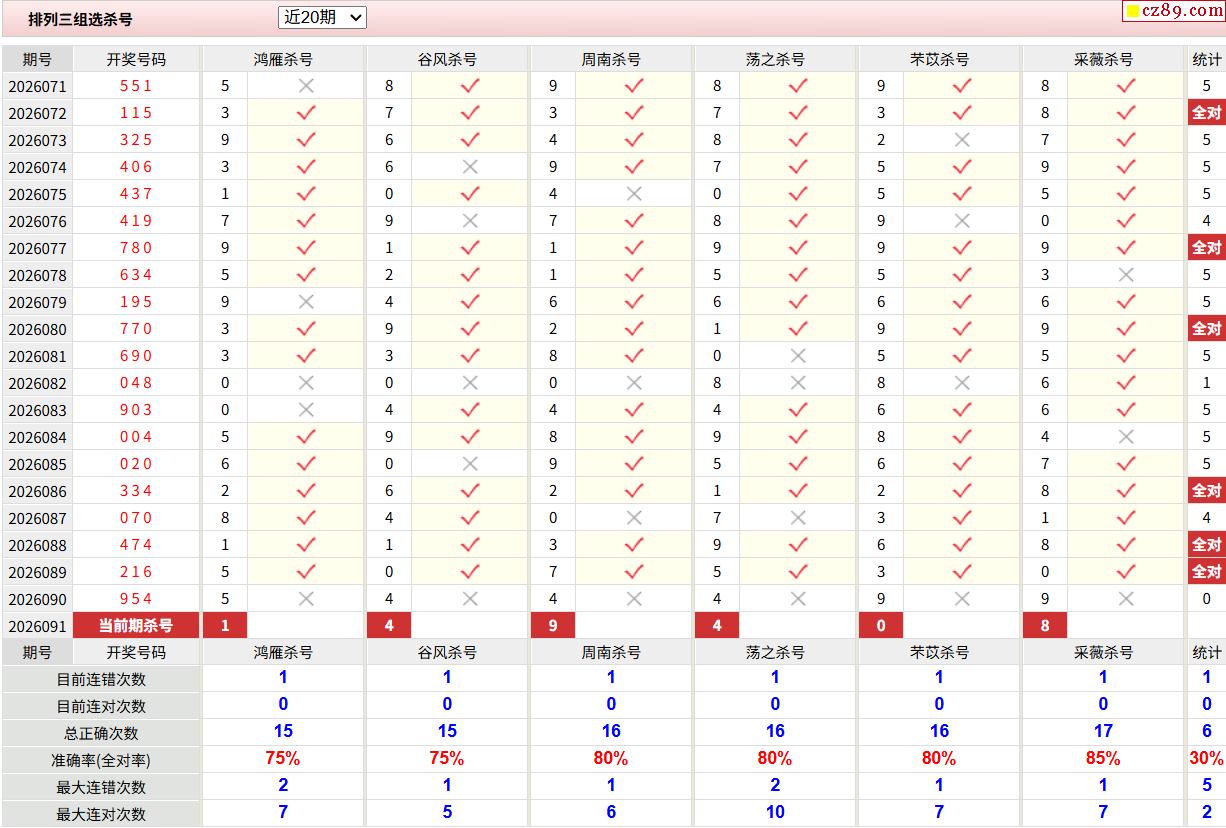This screenshot has width=1226, height=828.
Task: Click the gray cross for 芣苡杀号 in row 2026073
Action: pos(962,140)
